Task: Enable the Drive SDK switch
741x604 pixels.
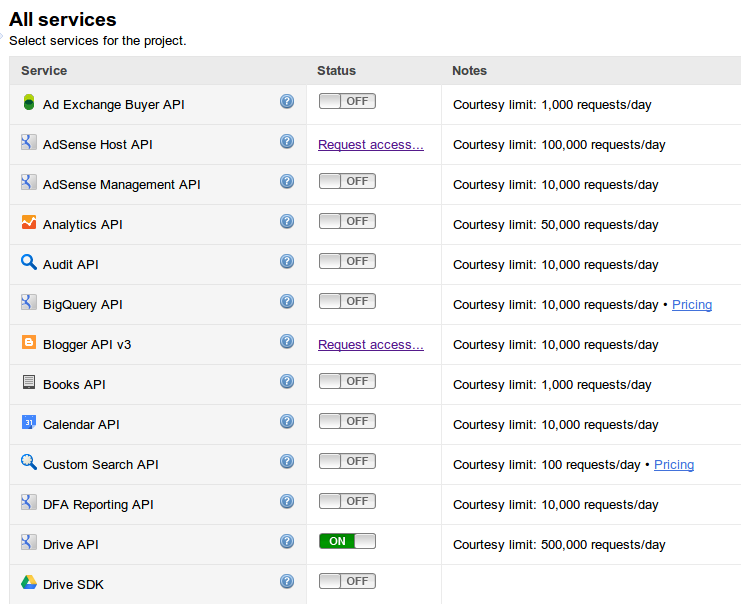Action: (x=347, y=581)
